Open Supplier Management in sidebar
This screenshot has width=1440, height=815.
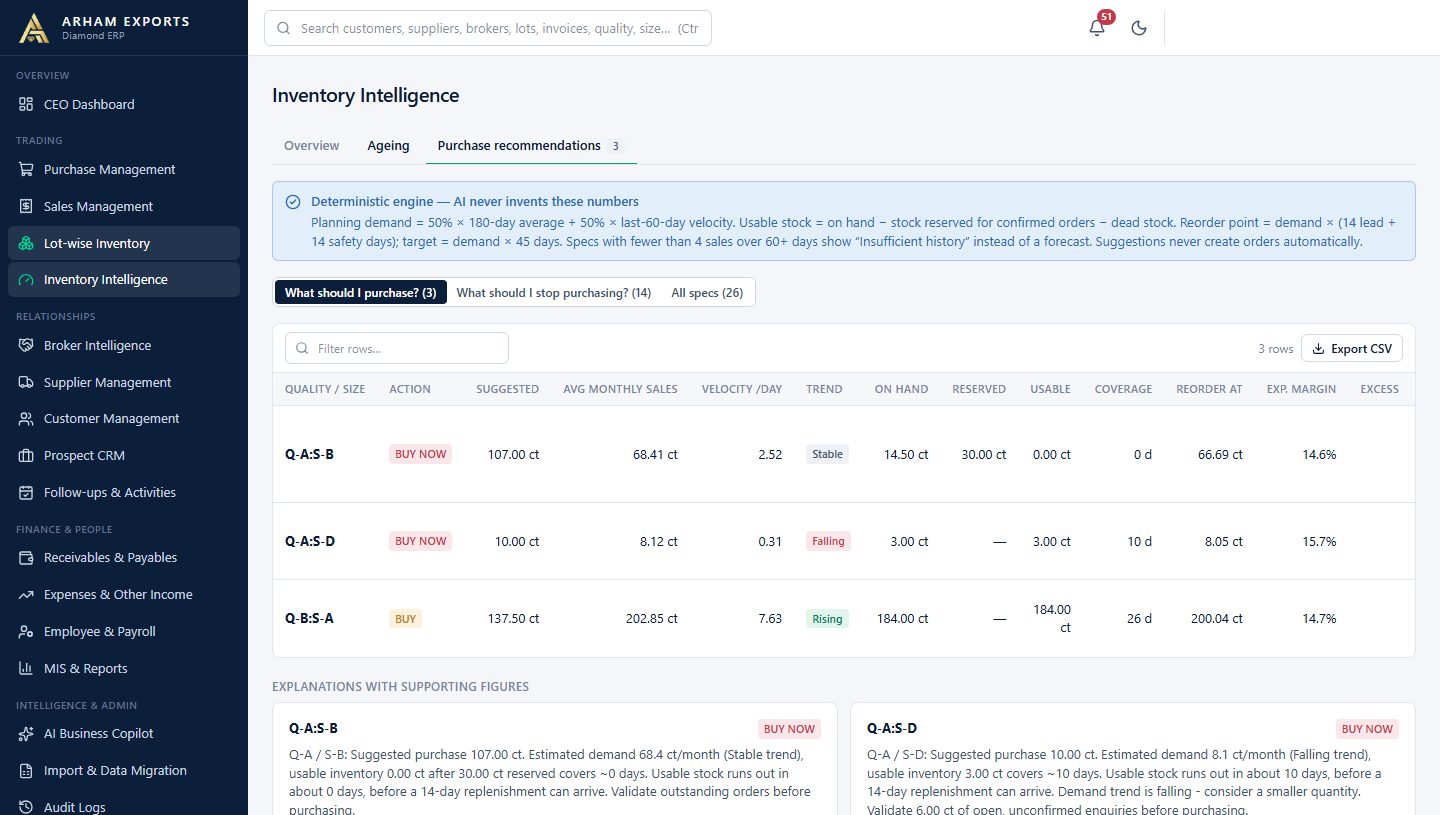click(124, 382)
